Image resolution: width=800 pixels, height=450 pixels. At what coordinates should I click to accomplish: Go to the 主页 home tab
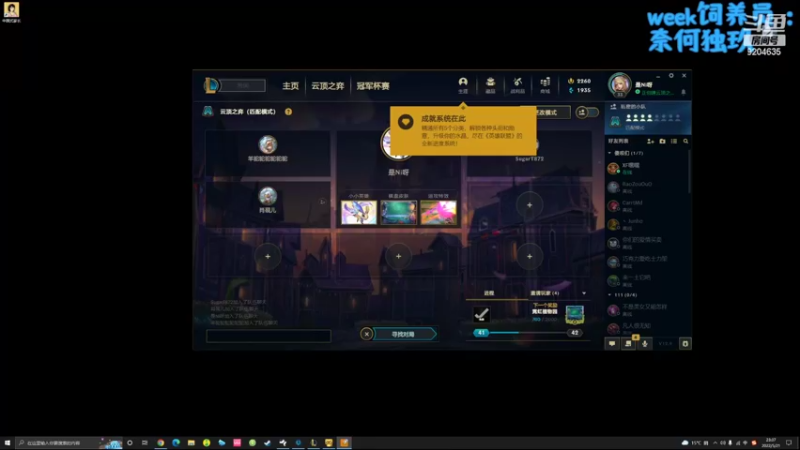click(x=291, y=86)
